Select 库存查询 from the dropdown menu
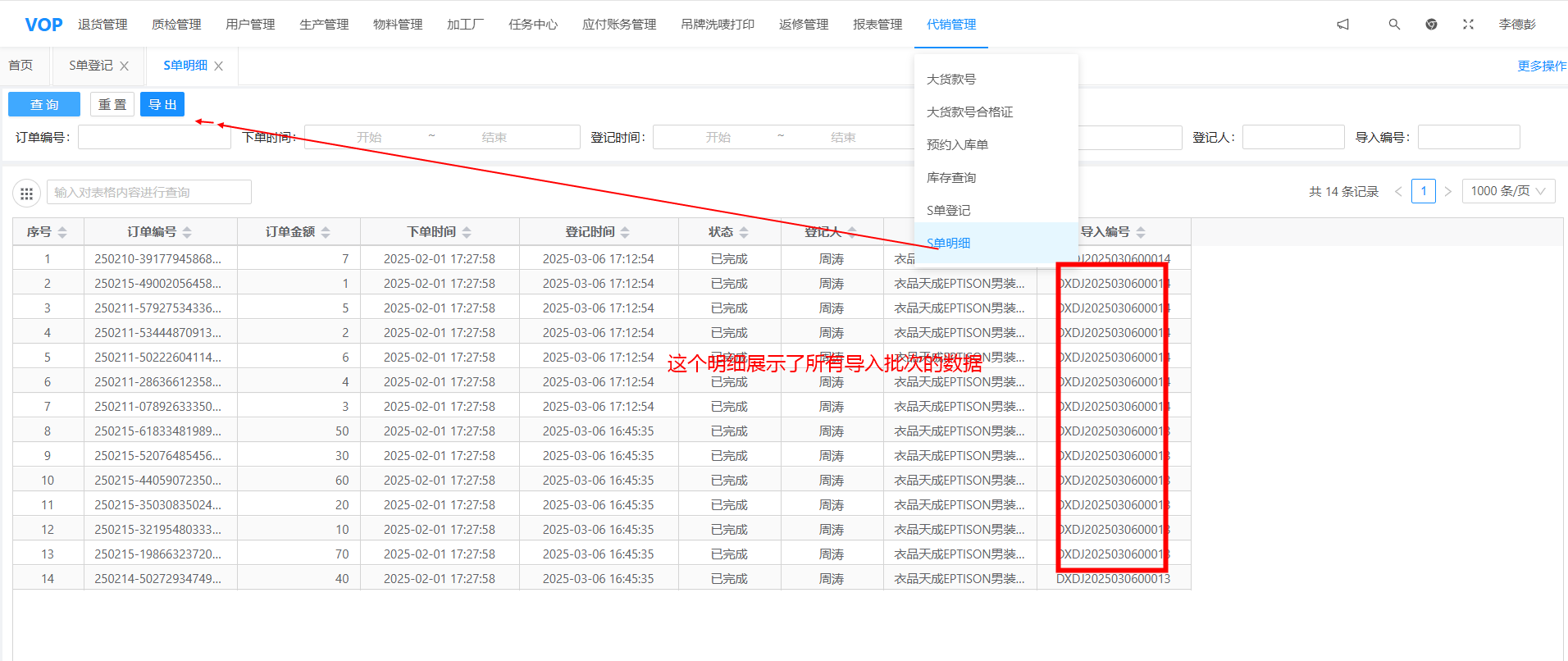The width and height of the screenshot is (1568, 661). tap(951, 178)
